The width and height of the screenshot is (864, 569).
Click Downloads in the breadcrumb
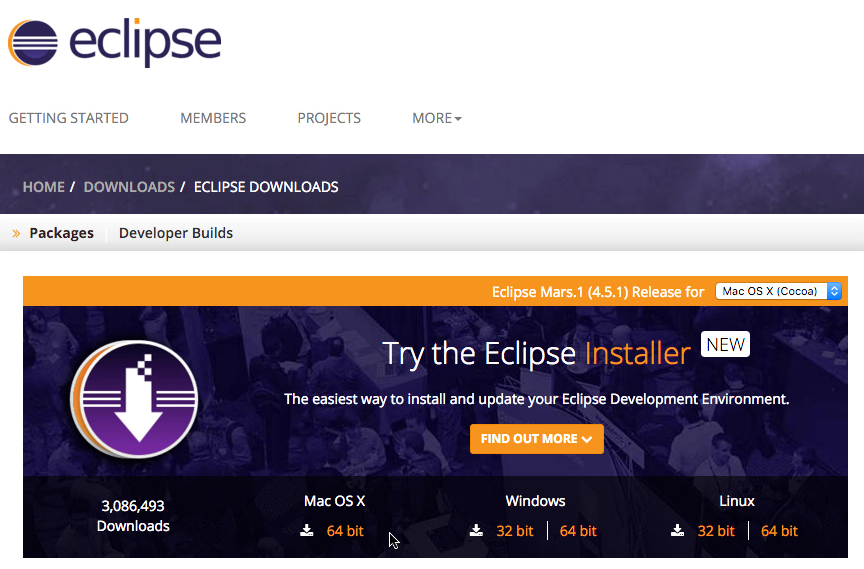129,187
